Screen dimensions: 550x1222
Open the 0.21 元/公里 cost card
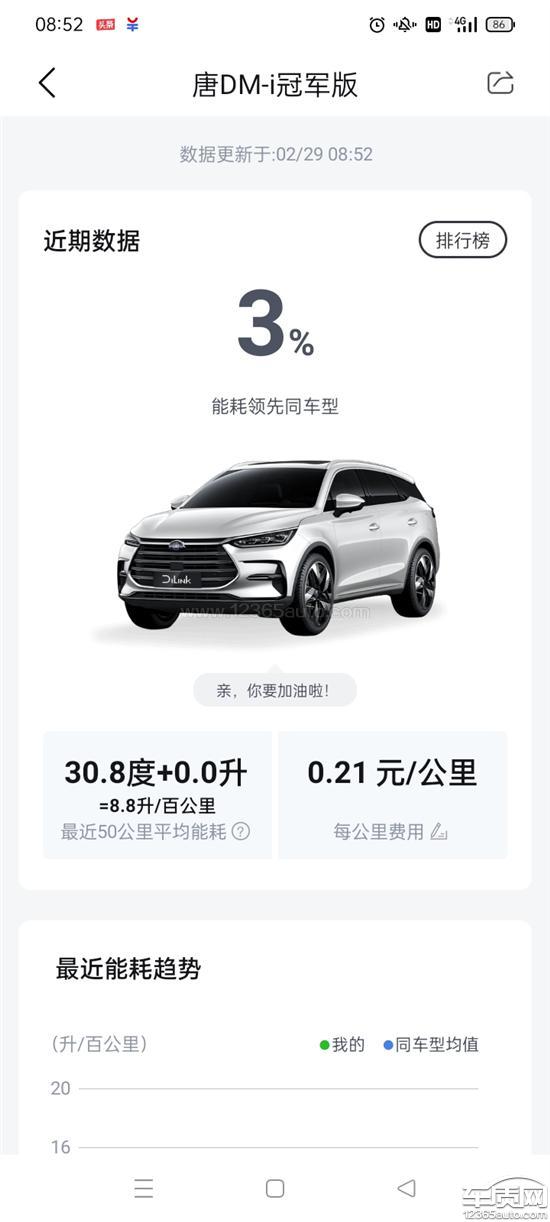(392, 795)
